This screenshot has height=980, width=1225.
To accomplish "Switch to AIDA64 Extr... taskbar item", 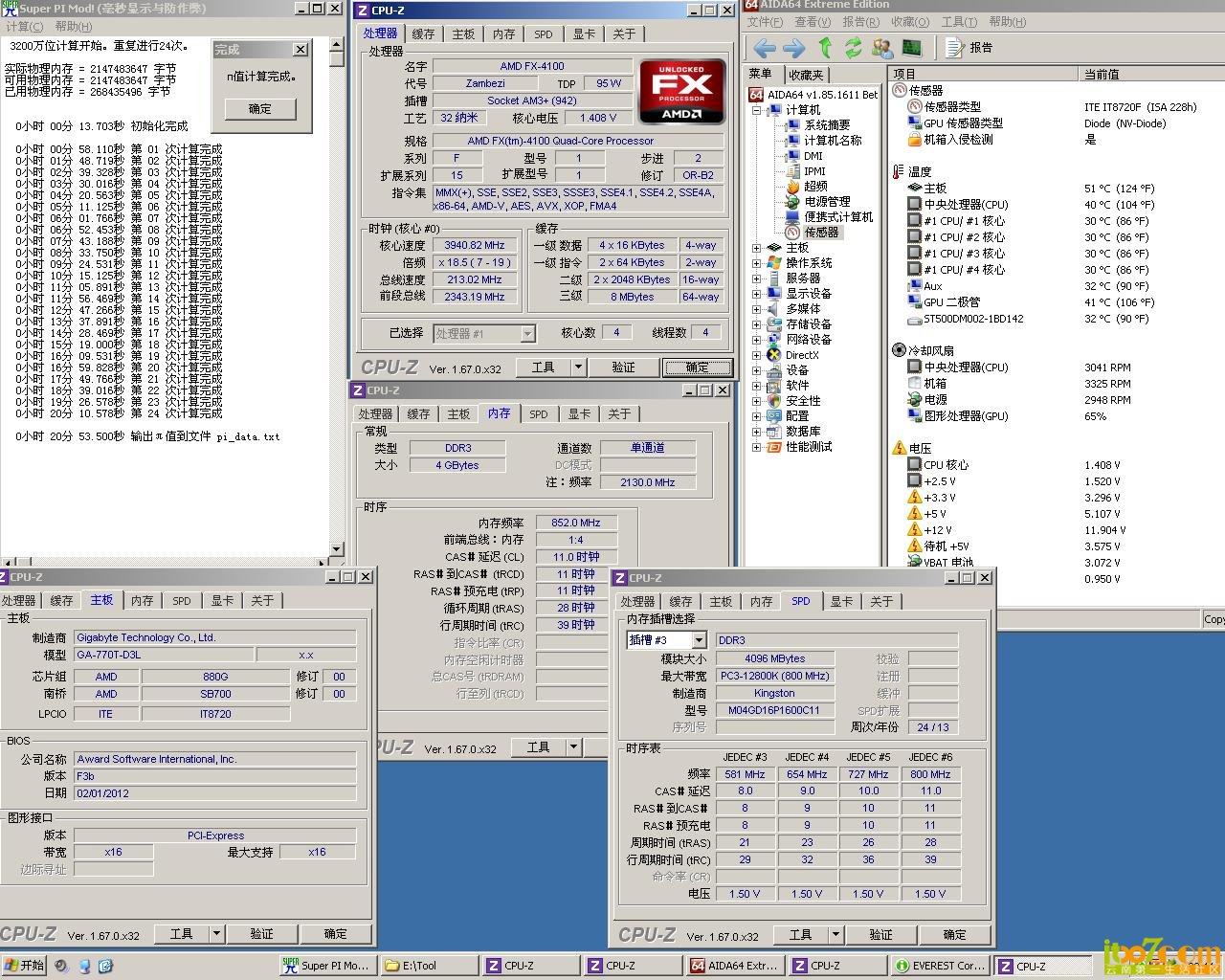I will click(734, 966).
